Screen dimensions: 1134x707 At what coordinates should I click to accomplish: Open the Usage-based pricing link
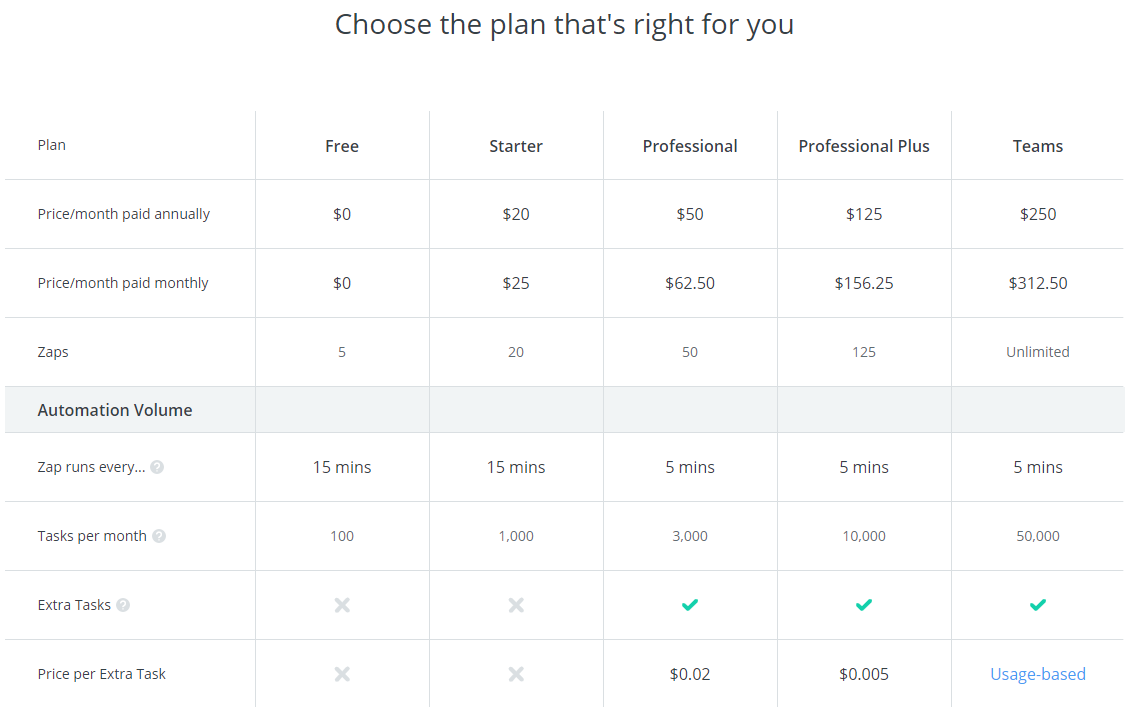point(1038,674)
